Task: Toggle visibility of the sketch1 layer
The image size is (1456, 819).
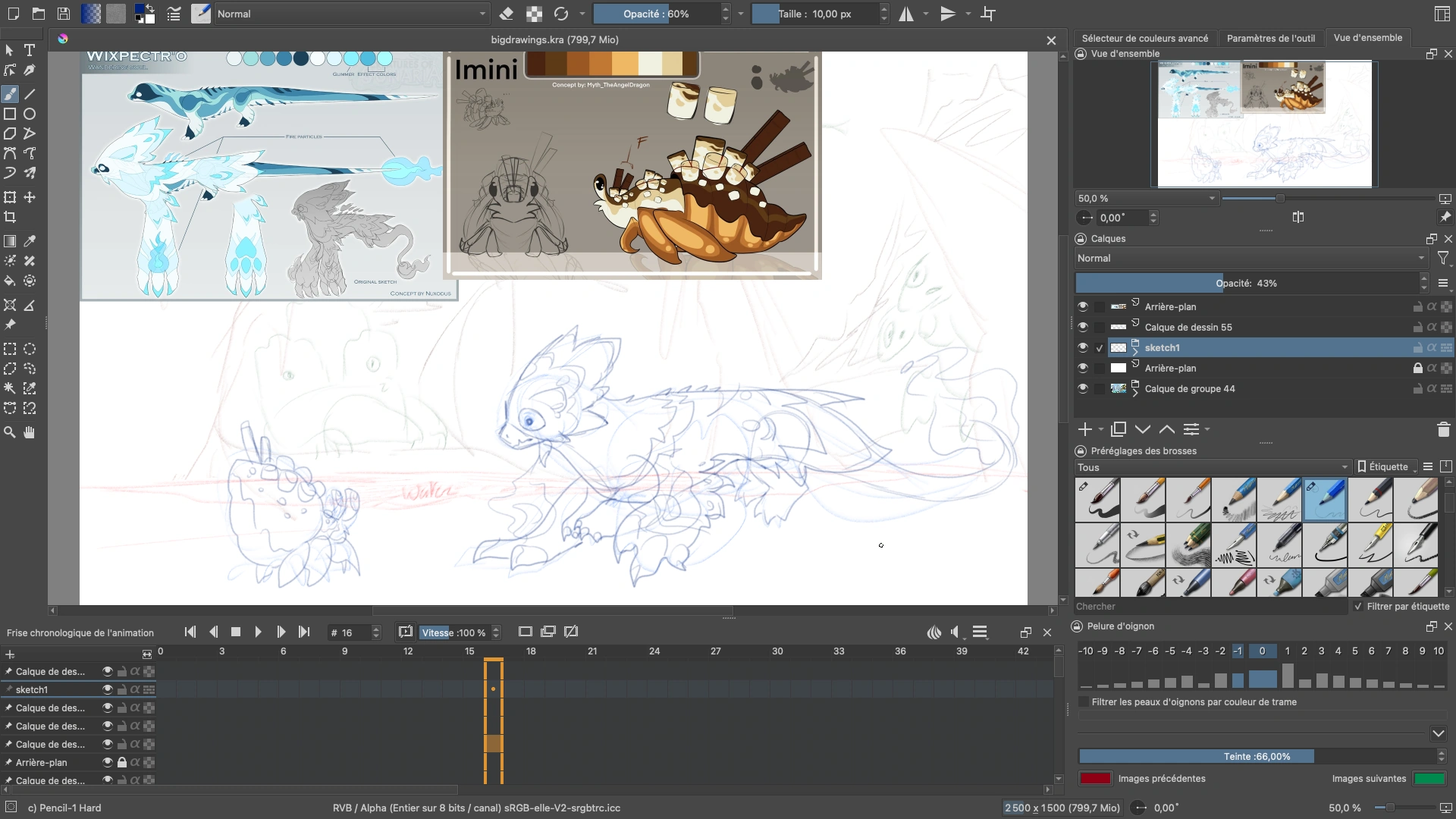Action: point(1083,347)
